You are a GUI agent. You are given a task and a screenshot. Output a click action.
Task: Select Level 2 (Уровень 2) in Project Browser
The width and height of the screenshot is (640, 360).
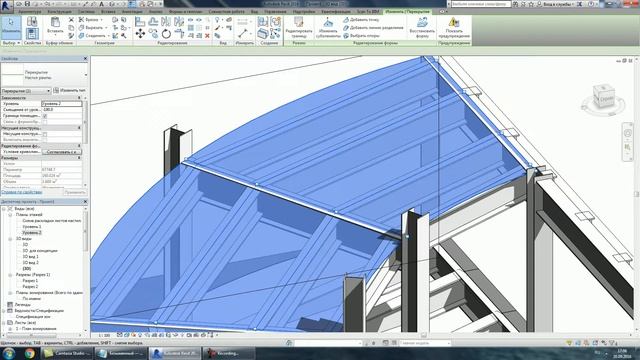pos(31,233)
